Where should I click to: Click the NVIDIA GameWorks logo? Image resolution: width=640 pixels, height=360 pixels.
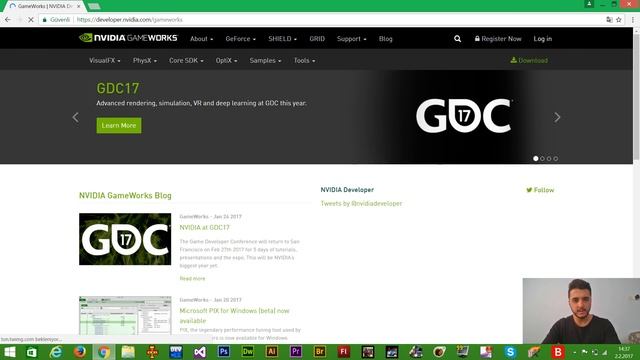pos(128,38)
